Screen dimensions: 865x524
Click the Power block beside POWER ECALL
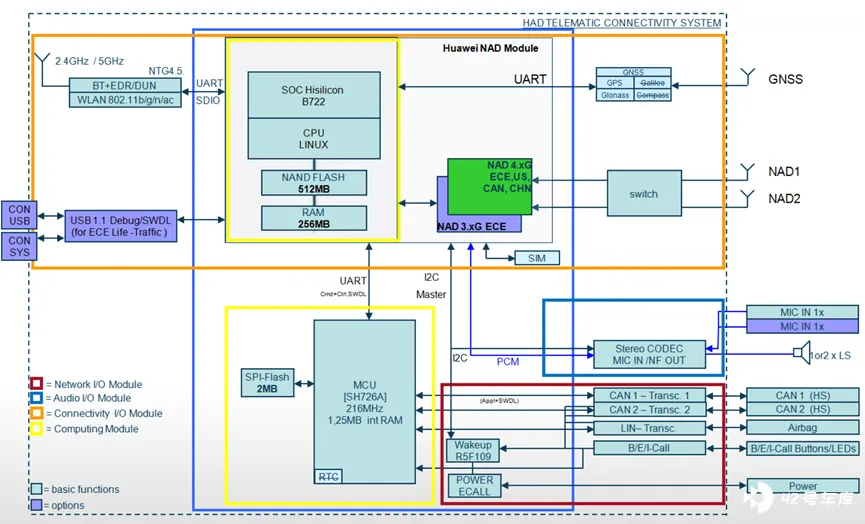click(x=803, y=485)
